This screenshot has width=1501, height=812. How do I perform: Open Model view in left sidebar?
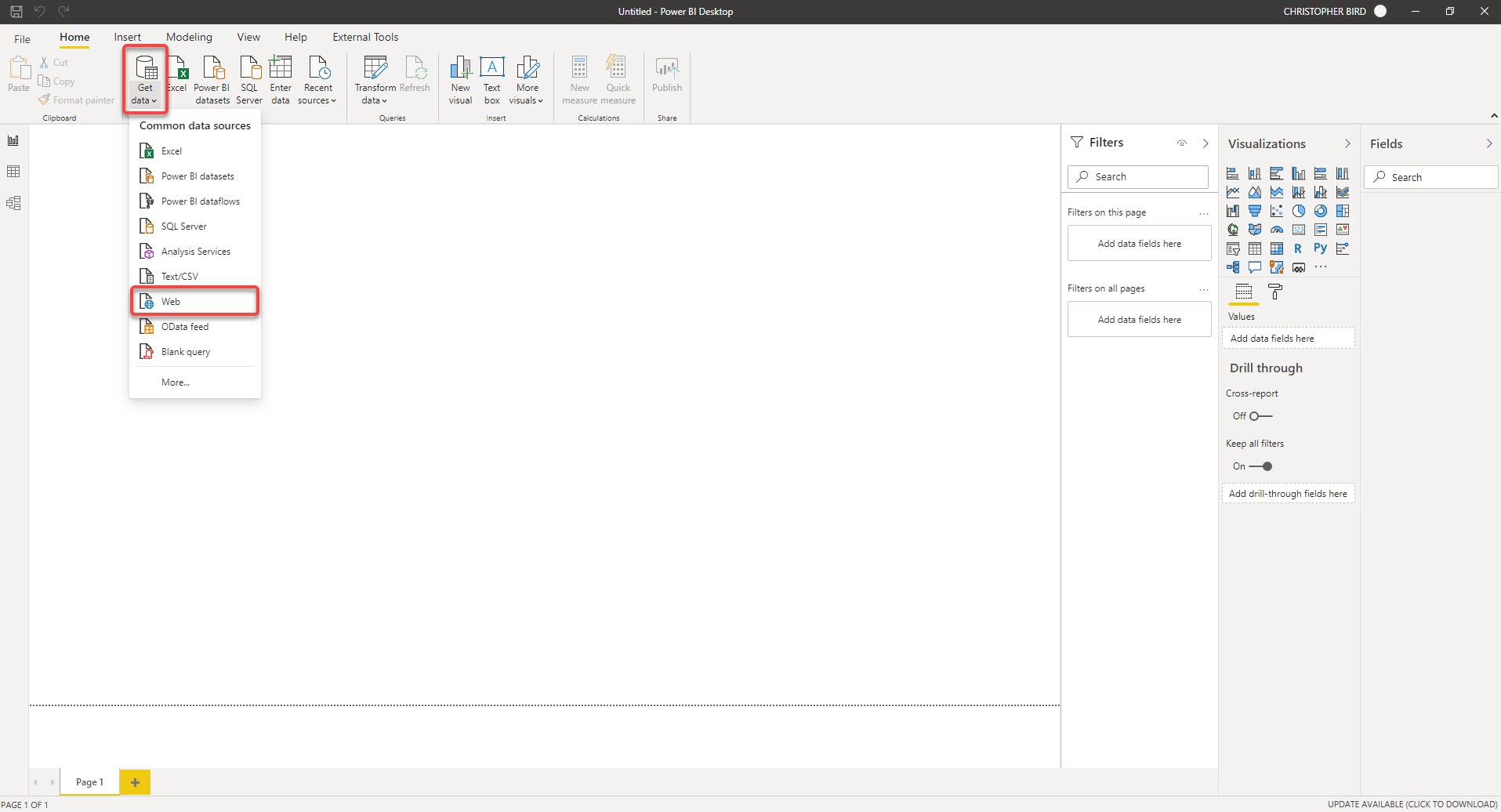[x=13, y=203]
